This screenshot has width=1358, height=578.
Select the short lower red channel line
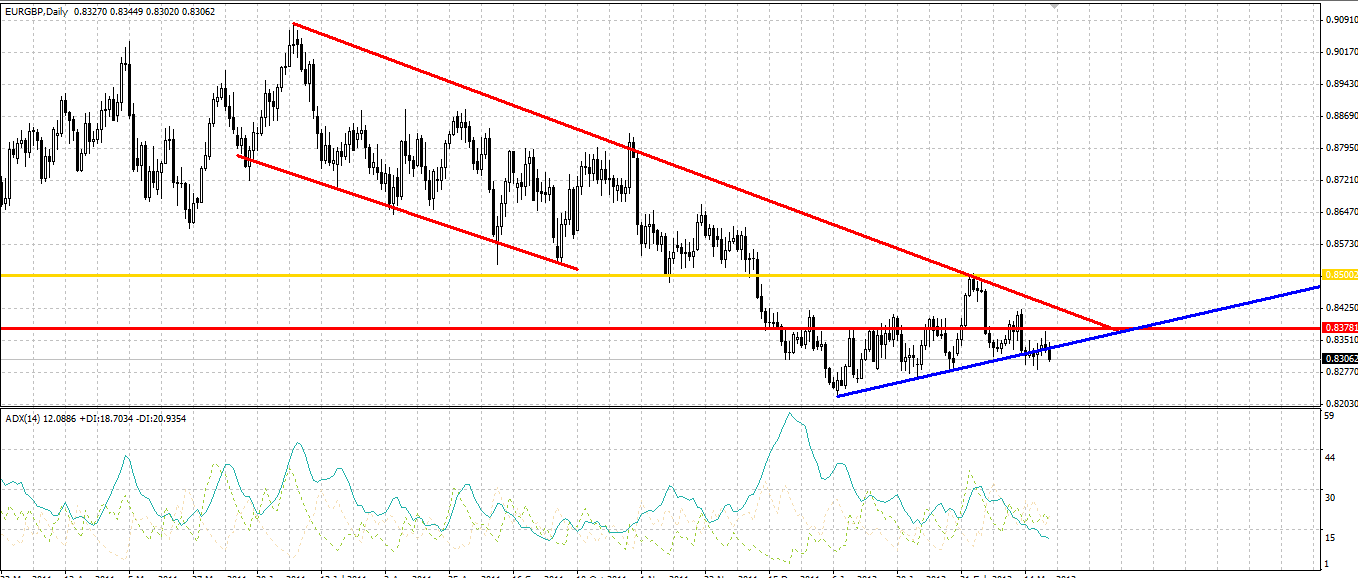(x=408, y=213)
